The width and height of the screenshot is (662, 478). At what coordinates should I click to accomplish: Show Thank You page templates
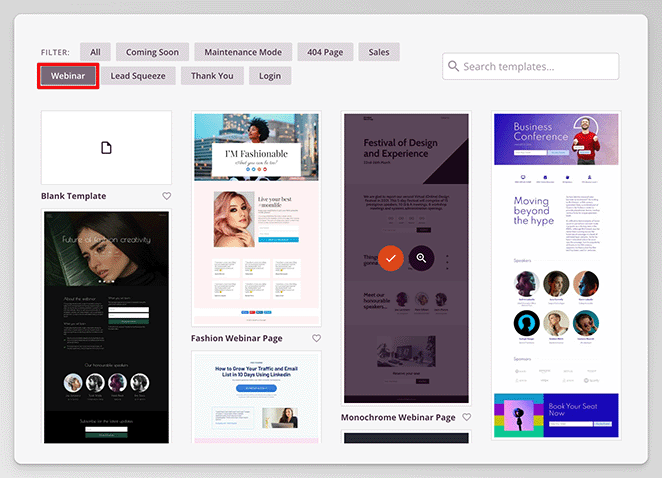tap(212, 75)
